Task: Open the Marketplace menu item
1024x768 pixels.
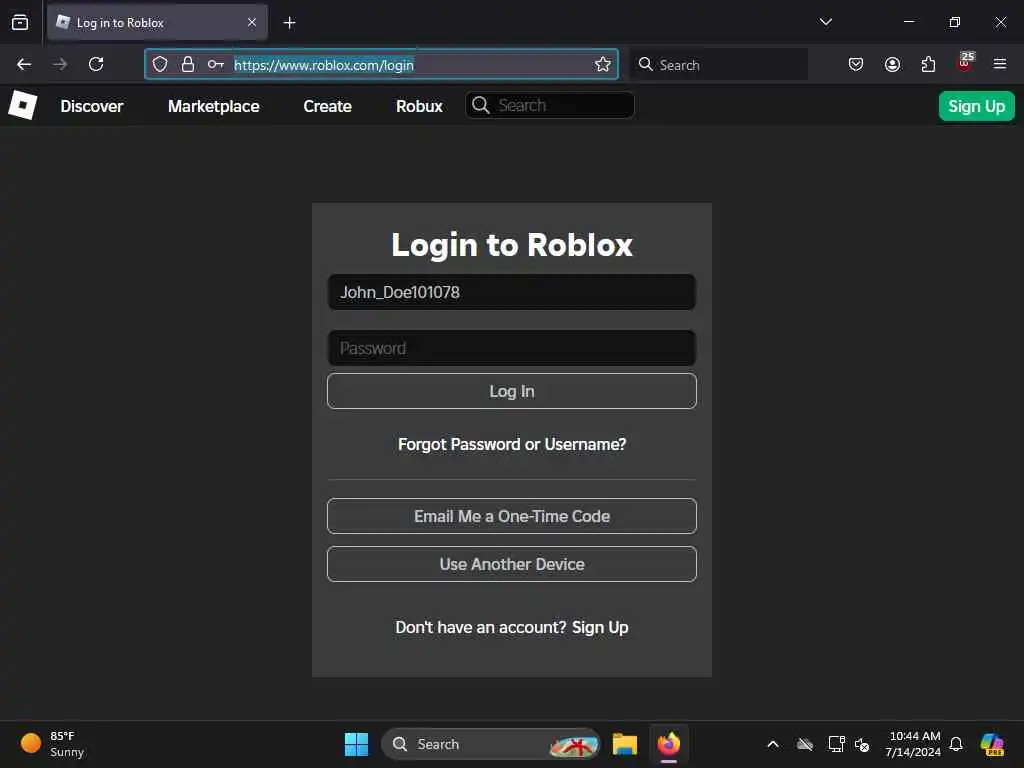Action: pyautogui.click(x=214, y=106)
